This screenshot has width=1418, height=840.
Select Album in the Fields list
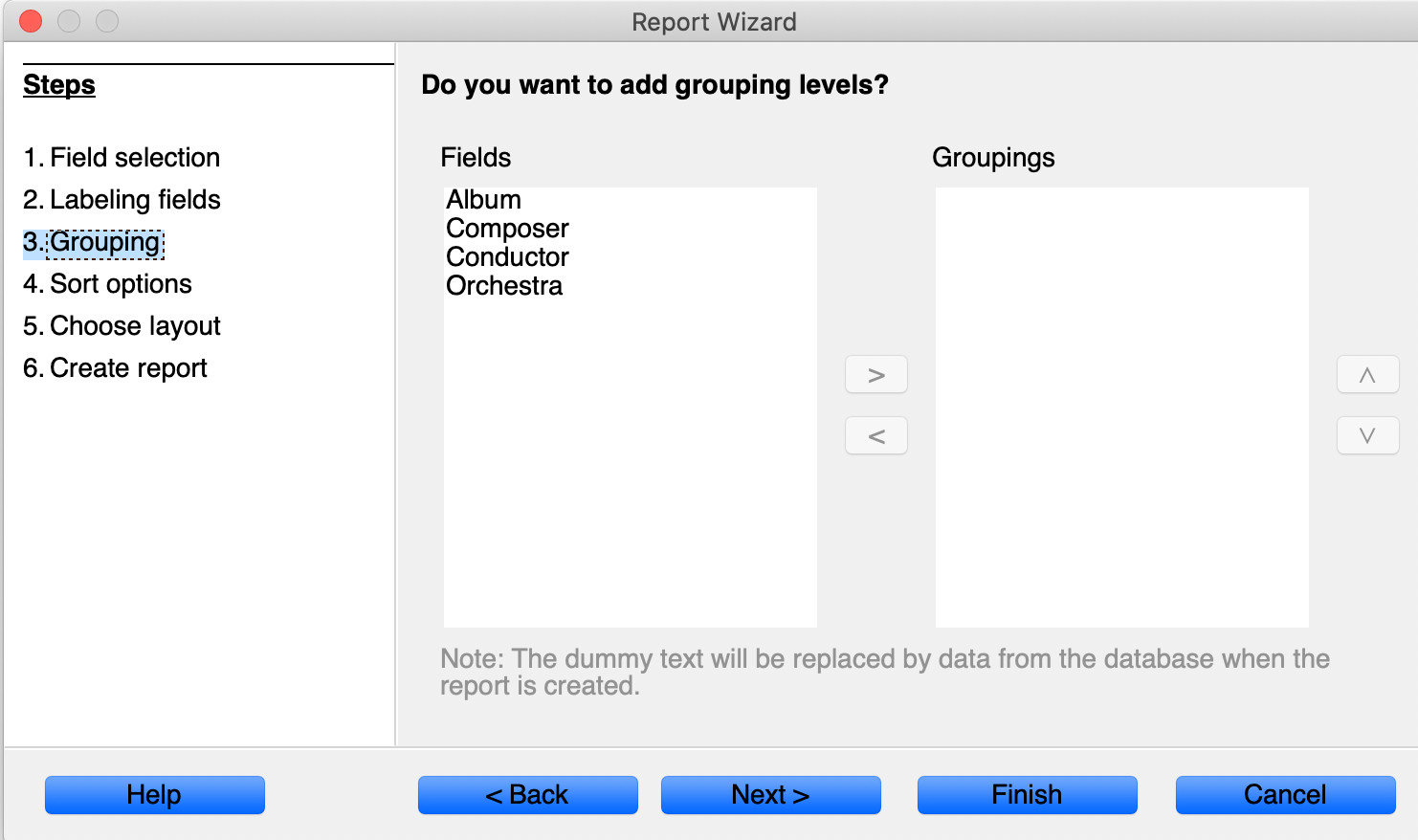point(484,200)
